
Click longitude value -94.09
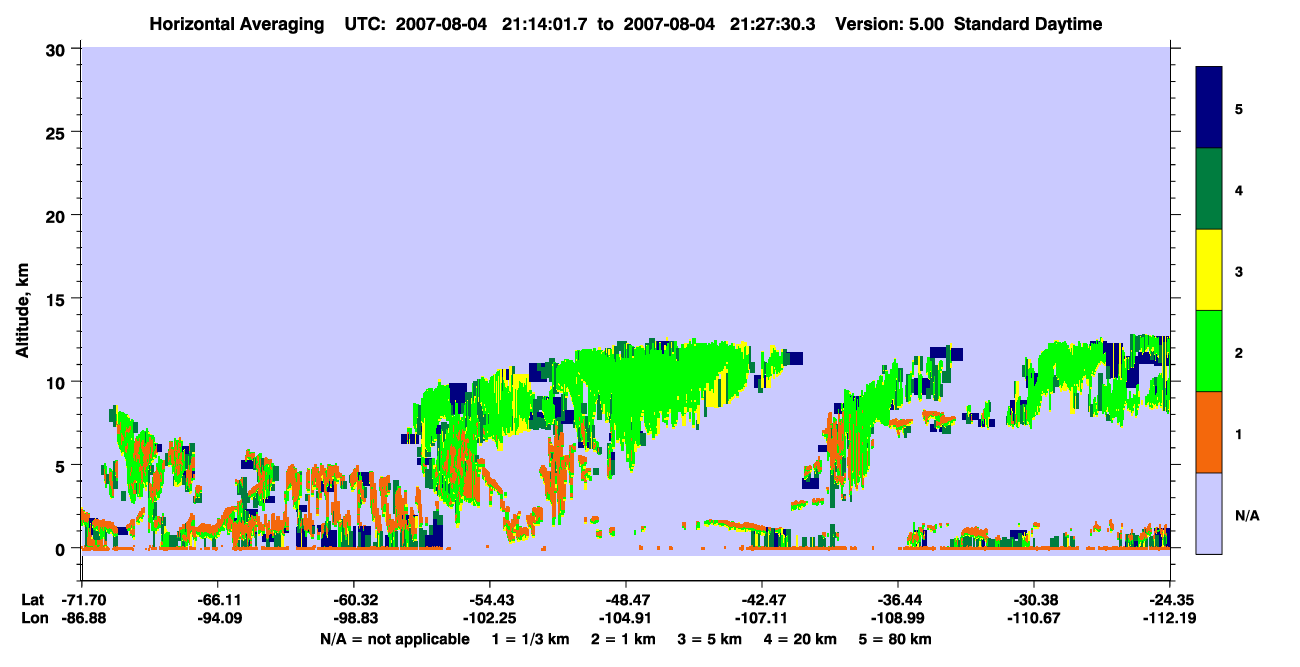pos(218,618)
